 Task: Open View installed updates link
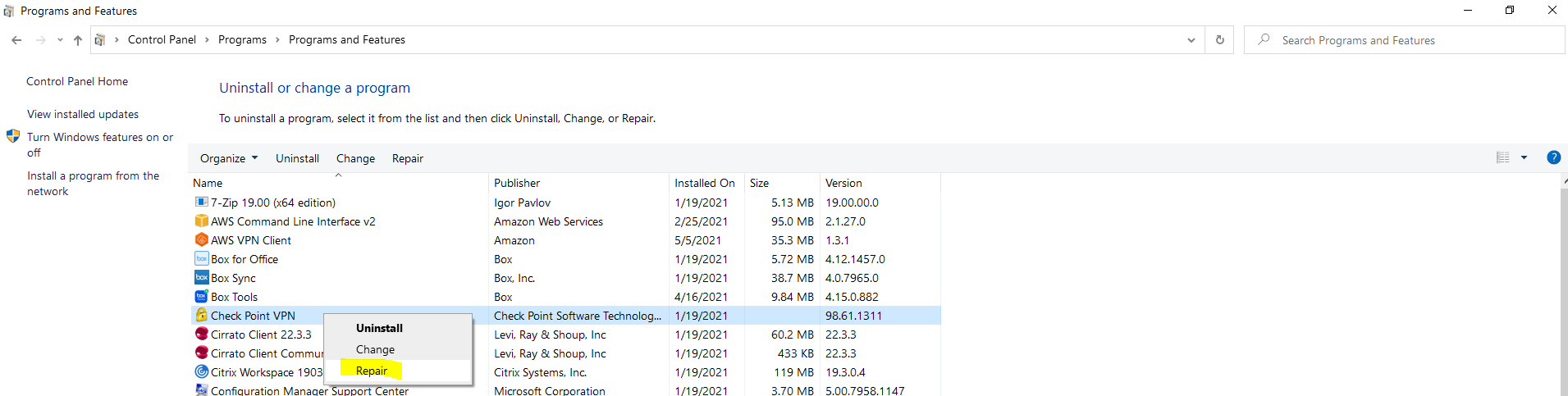pos(83,114)
